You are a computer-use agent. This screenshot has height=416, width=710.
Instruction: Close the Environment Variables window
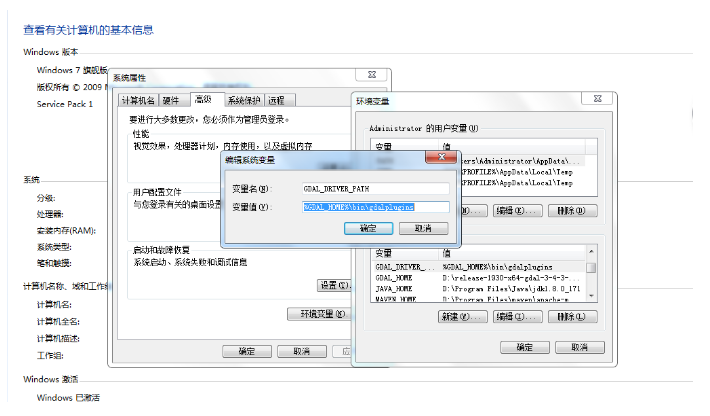point(598,98)
